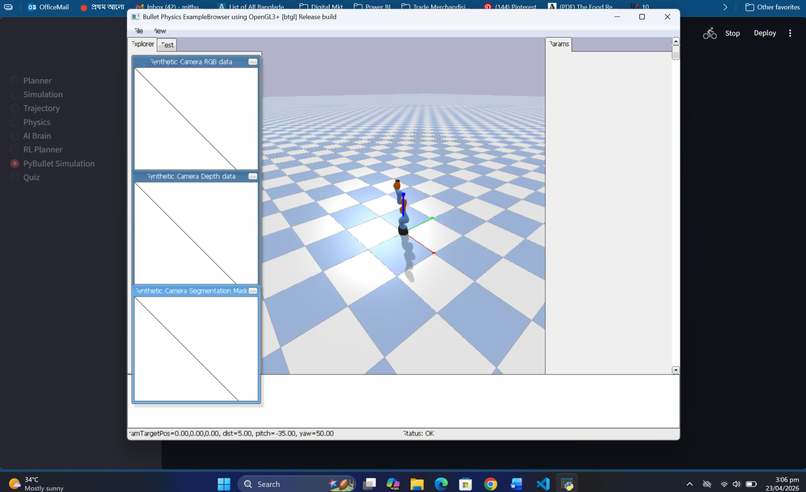Open the clock and date at 3:06 pm
This screenshot has width=806, height=492.
coord(782,484)
